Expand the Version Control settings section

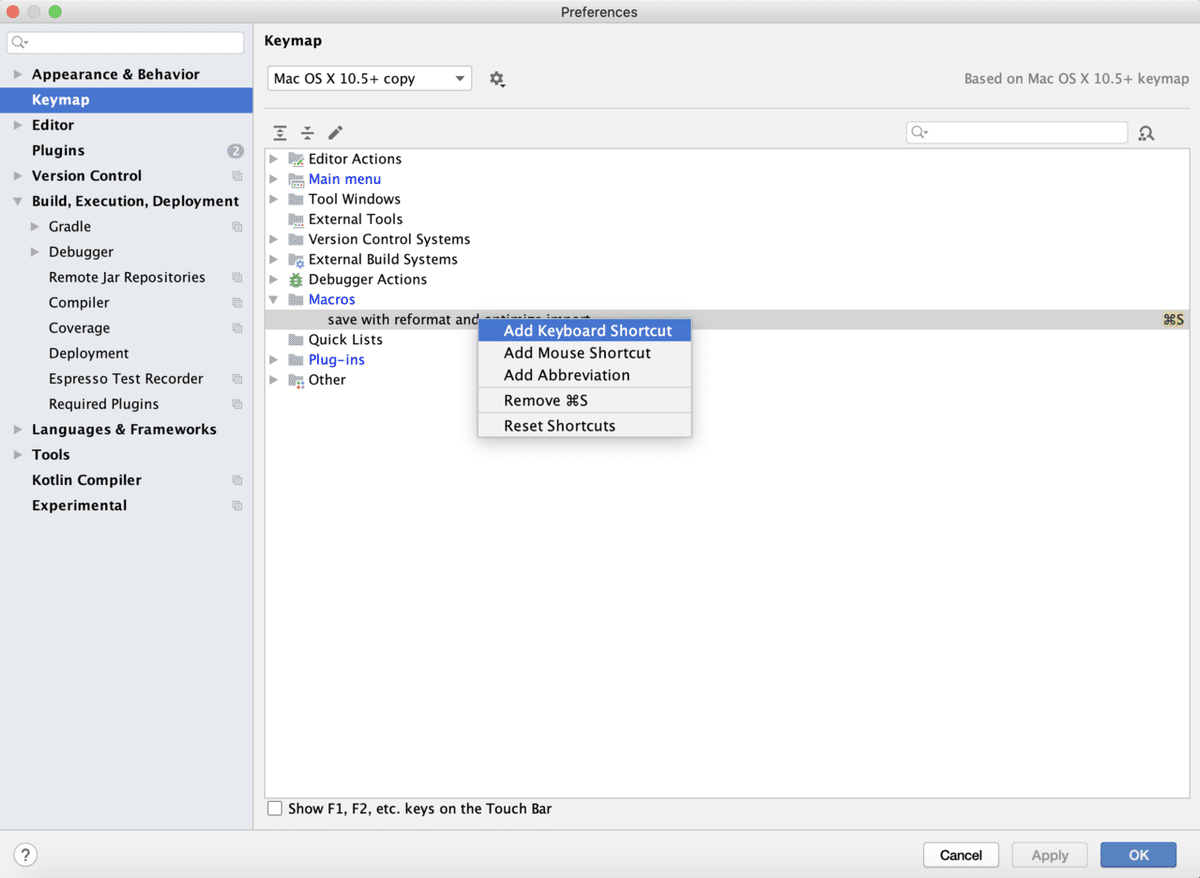point(18,176)
